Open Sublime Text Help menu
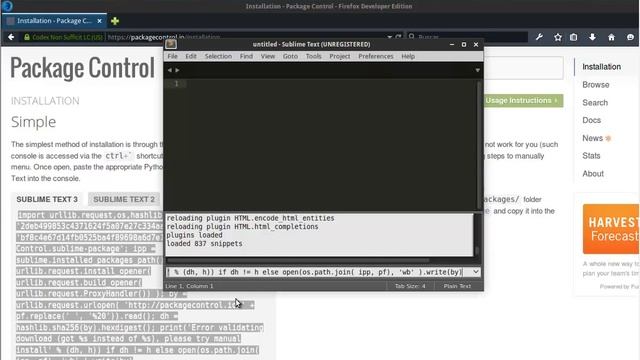 pyautogui.click(x=408, y=56)
